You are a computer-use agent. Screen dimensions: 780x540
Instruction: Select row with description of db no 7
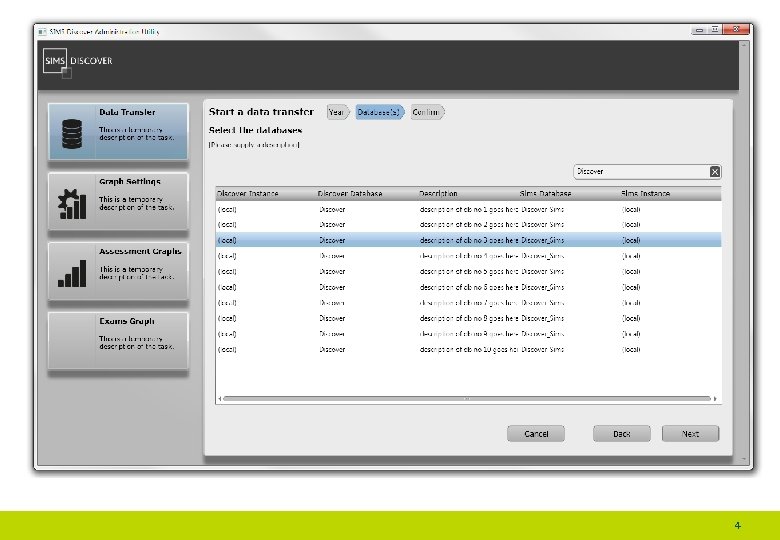click(468, 303)
